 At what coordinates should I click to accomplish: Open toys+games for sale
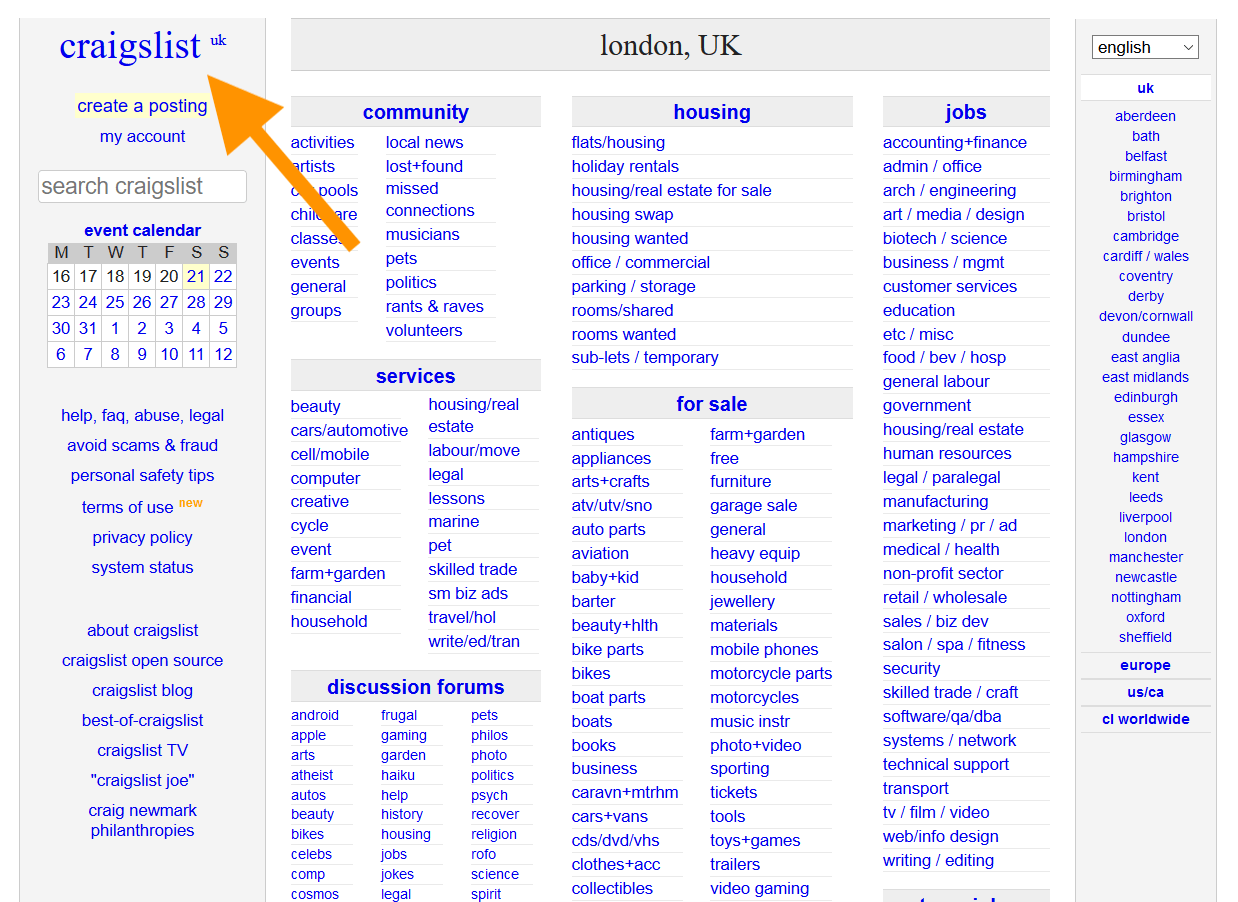coord(755,840)
